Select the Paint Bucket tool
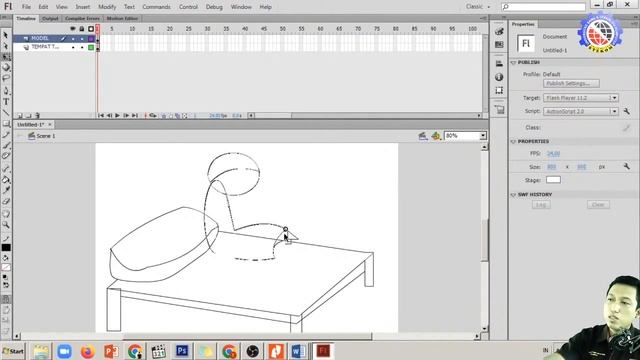Viewport: 640px width, 360px height. [x=6, y=180]
